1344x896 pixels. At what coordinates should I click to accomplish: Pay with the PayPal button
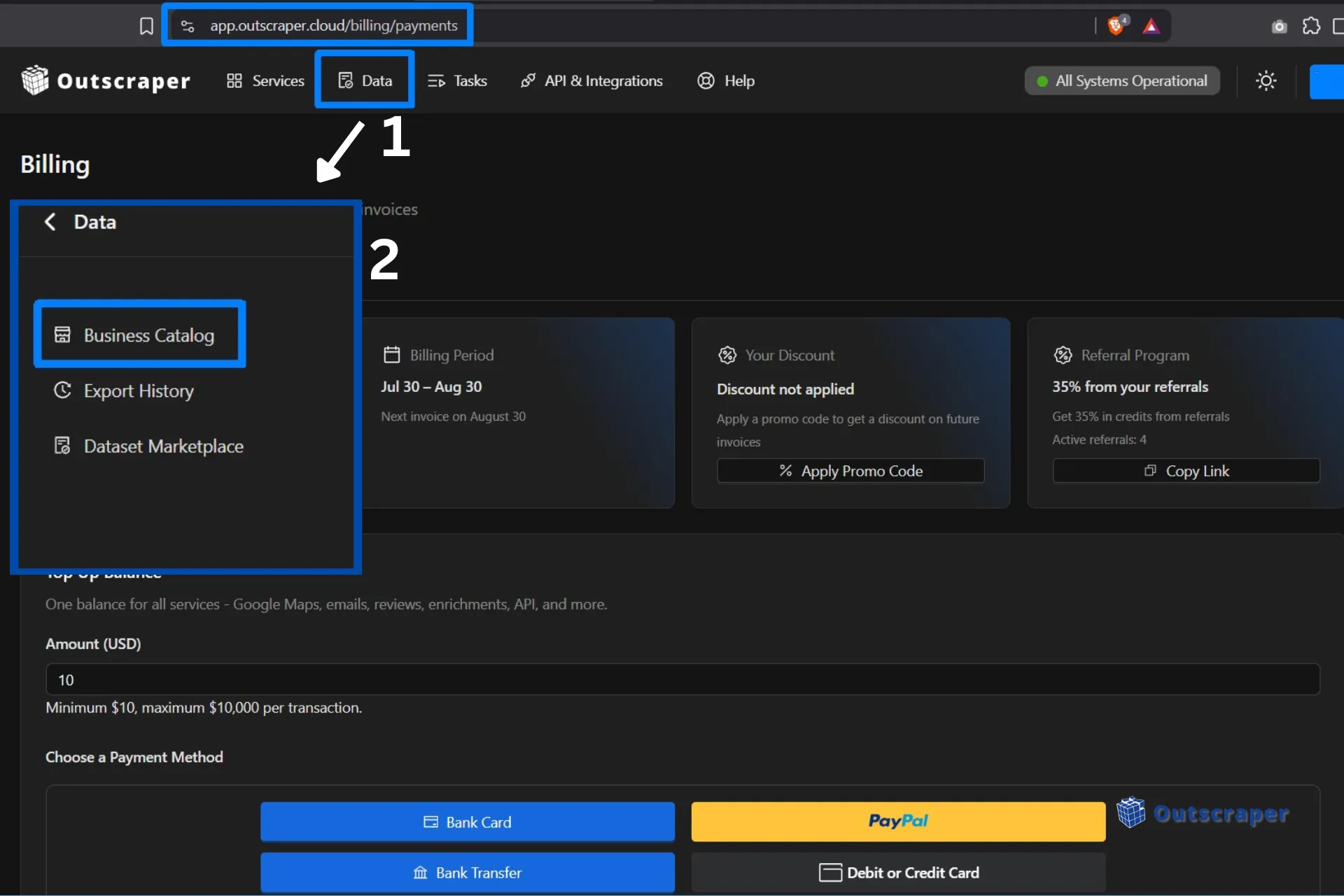[898, 821]
